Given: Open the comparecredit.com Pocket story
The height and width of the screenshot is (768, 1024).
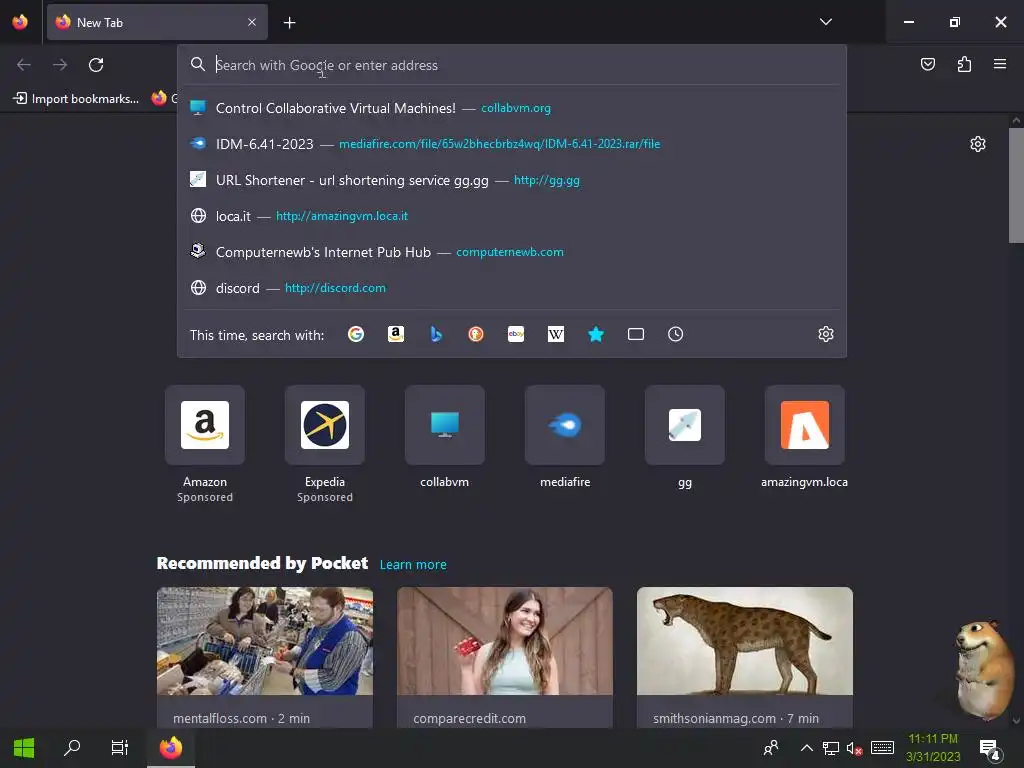Looking at the screenshot, I should tap(505, 658).
